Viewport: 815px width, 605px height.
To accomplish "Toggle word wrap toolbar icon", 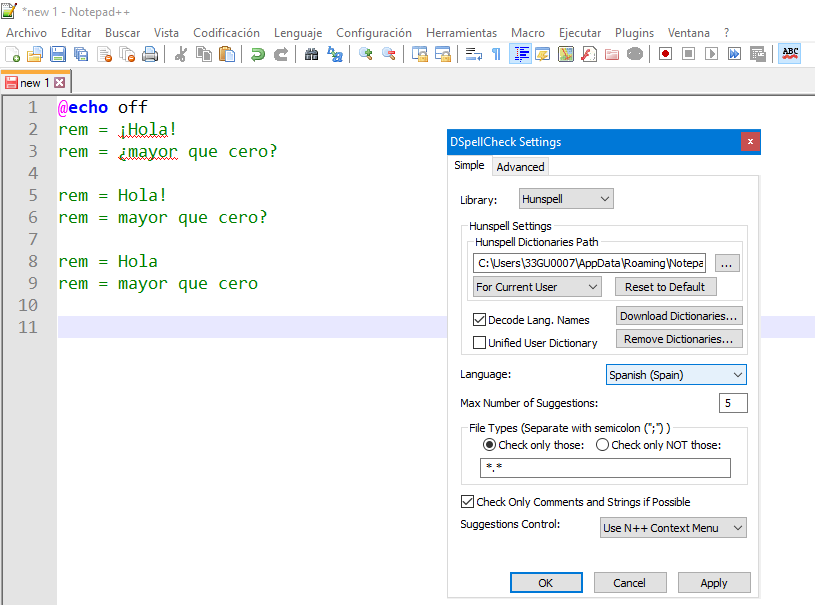I will [474, 54].
